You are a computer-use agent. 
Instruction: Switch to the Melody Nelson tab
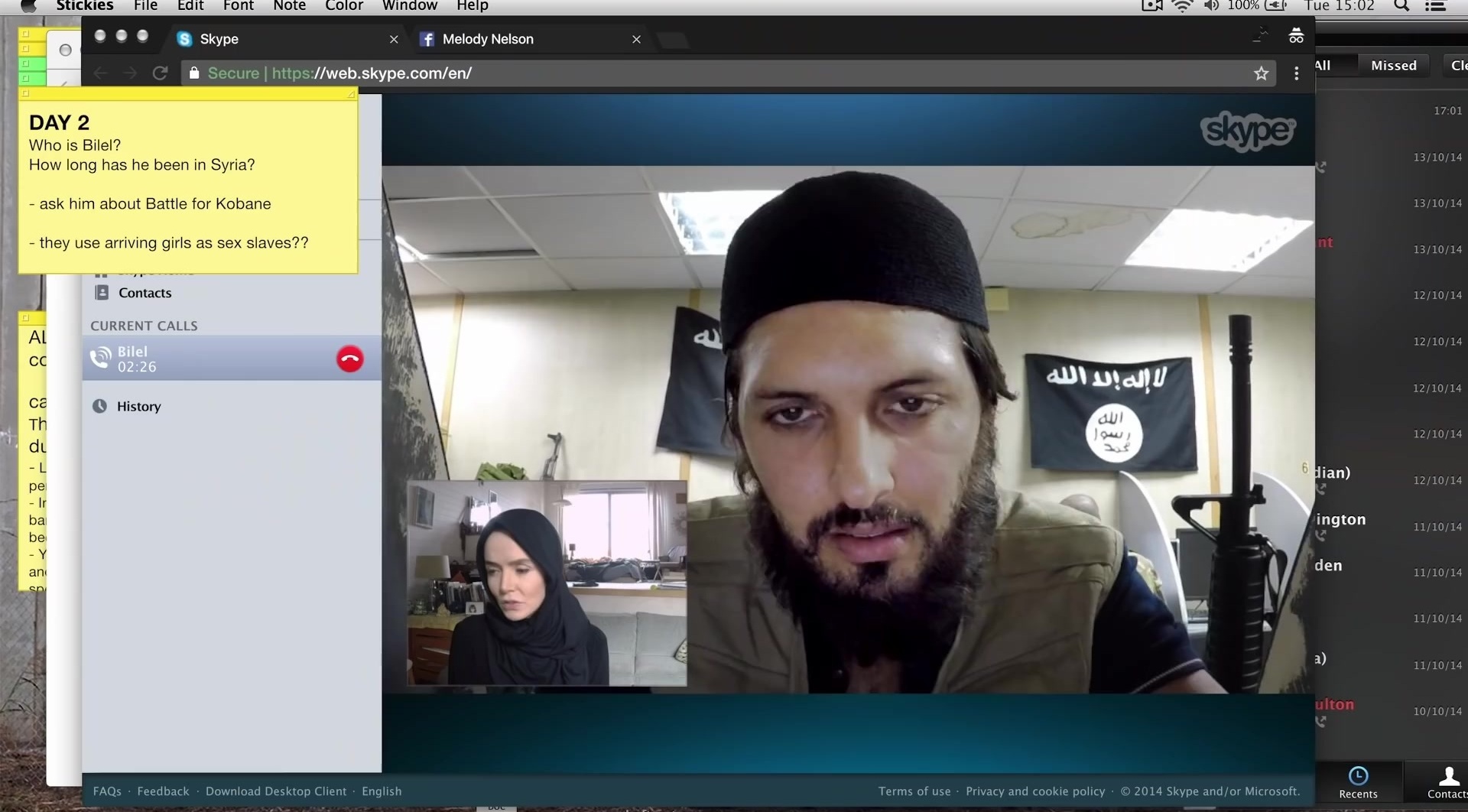487,39
